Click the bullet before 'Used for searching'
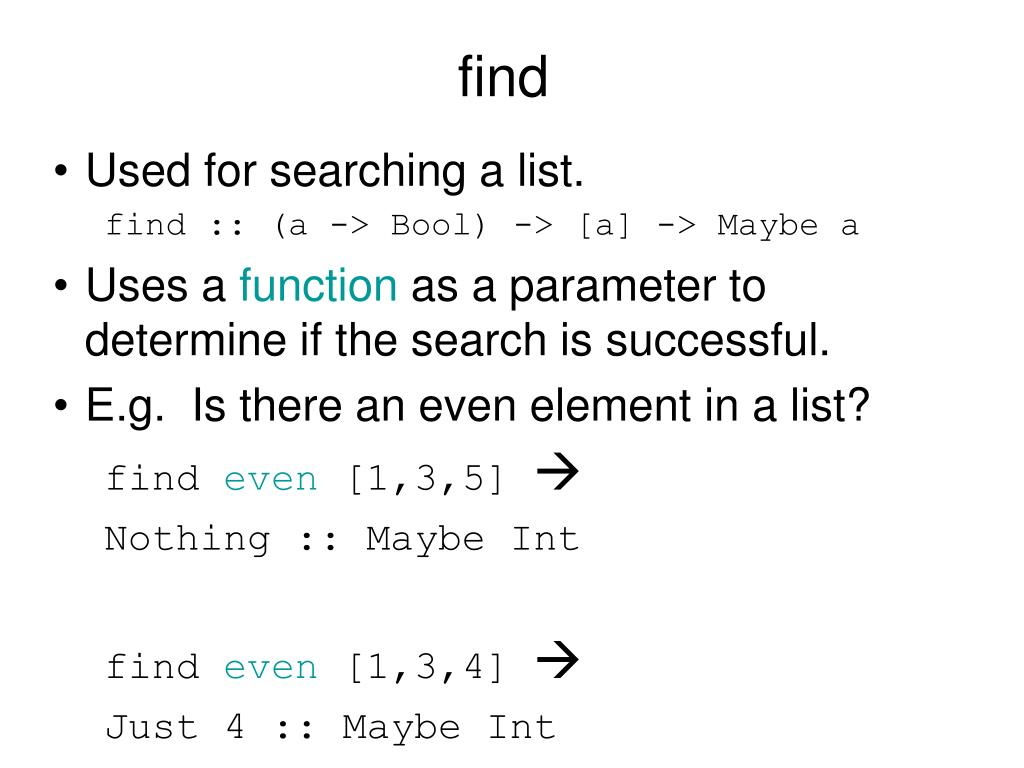This screenshot has width=1024, height=768. (x=61, y=172)
